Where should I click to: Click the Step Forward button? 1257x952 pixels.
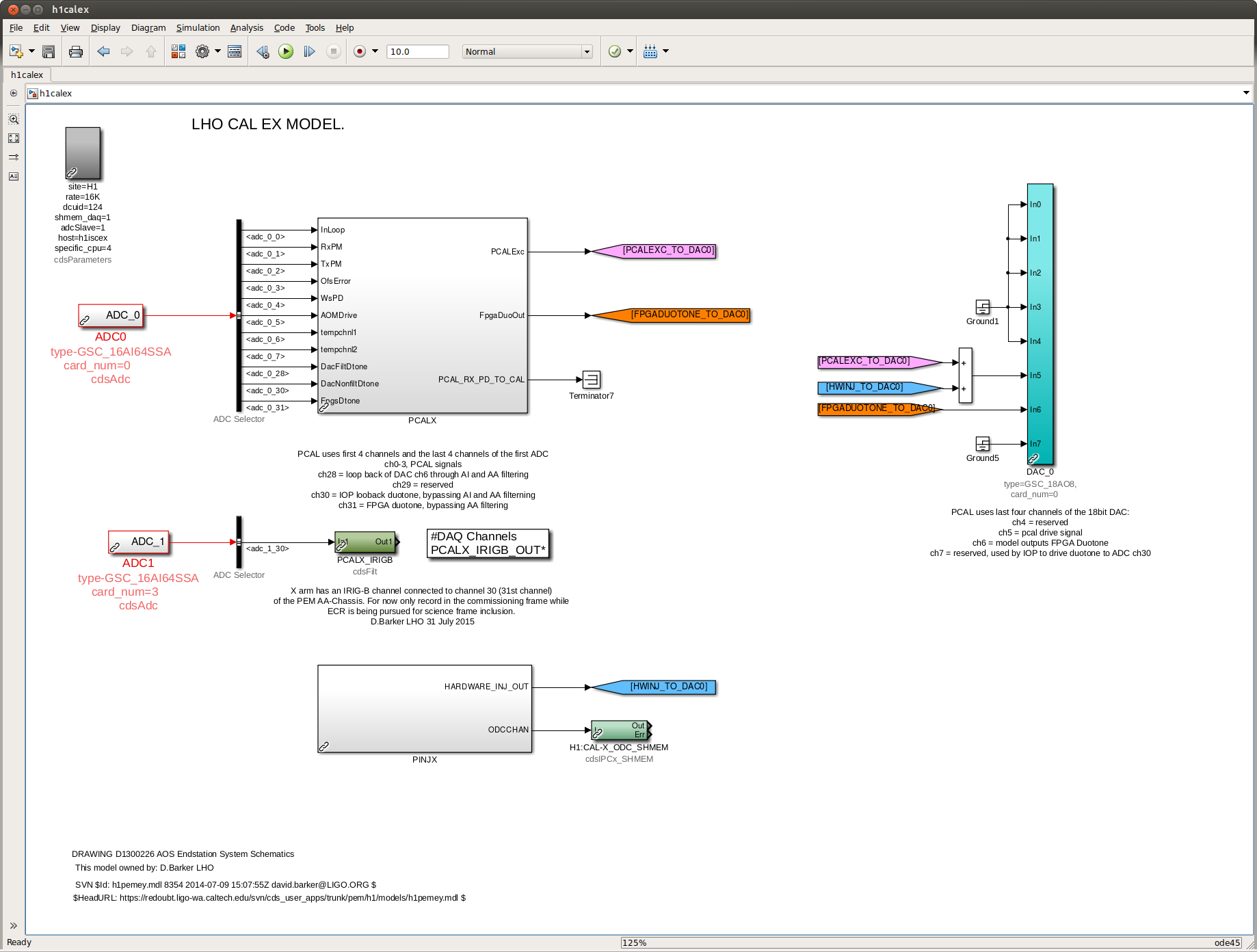click(x=309, y=51)
